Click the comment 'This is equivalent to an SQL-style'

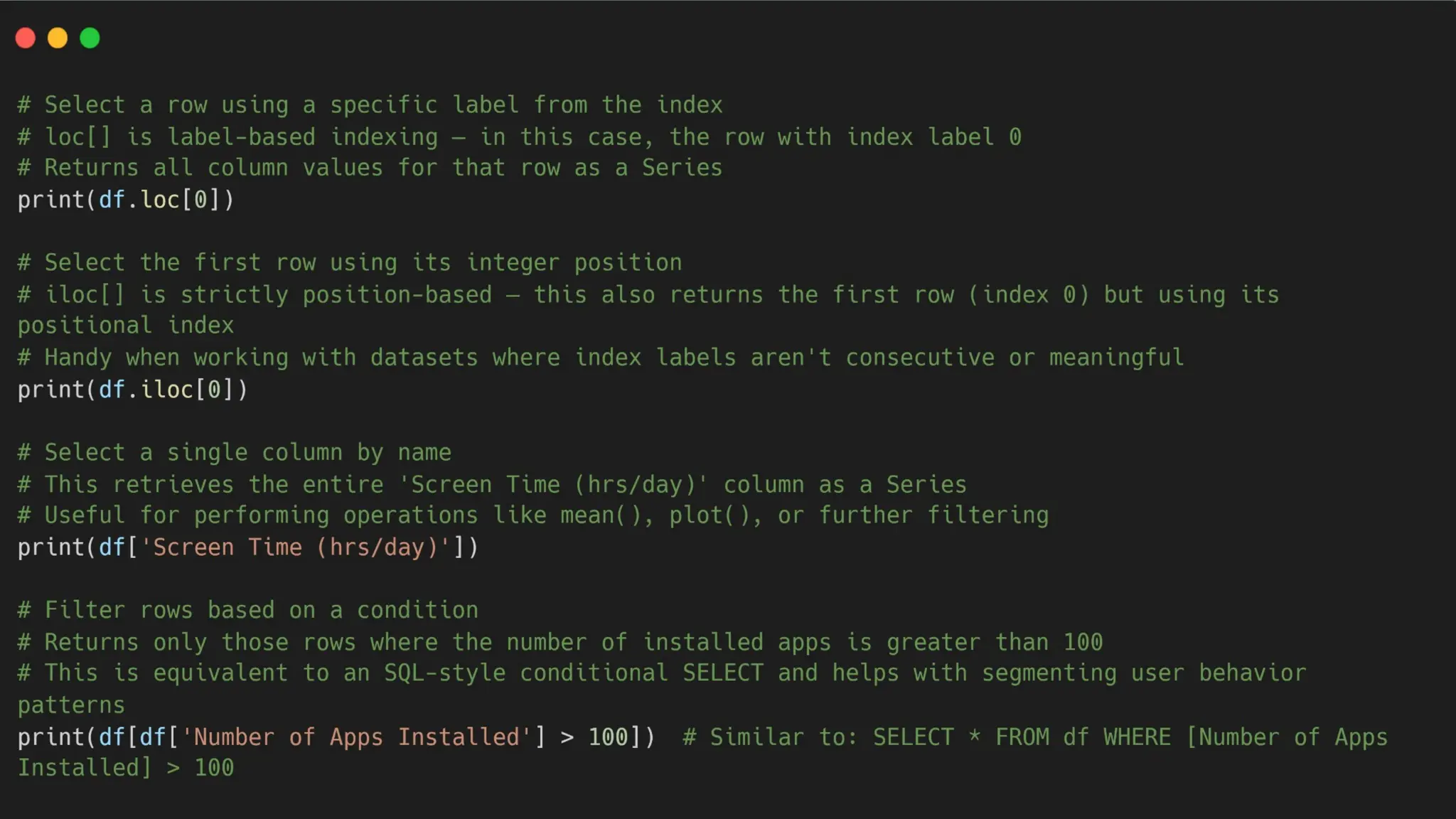662,689
